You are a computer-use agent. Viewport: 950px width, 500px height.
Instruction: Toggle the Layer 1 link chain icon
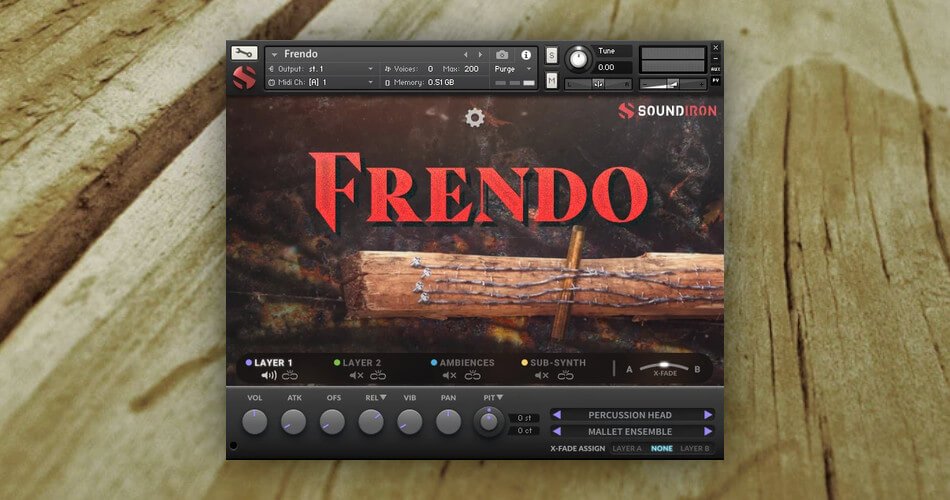click(x=290, y=376)
